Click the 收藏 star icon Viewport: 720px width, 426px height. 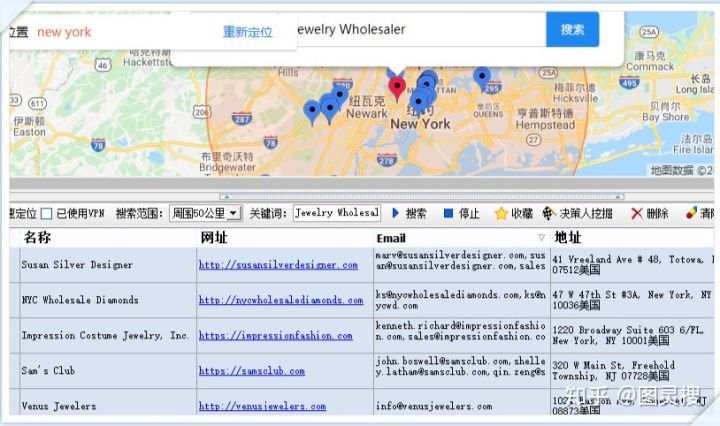point(501,213)
